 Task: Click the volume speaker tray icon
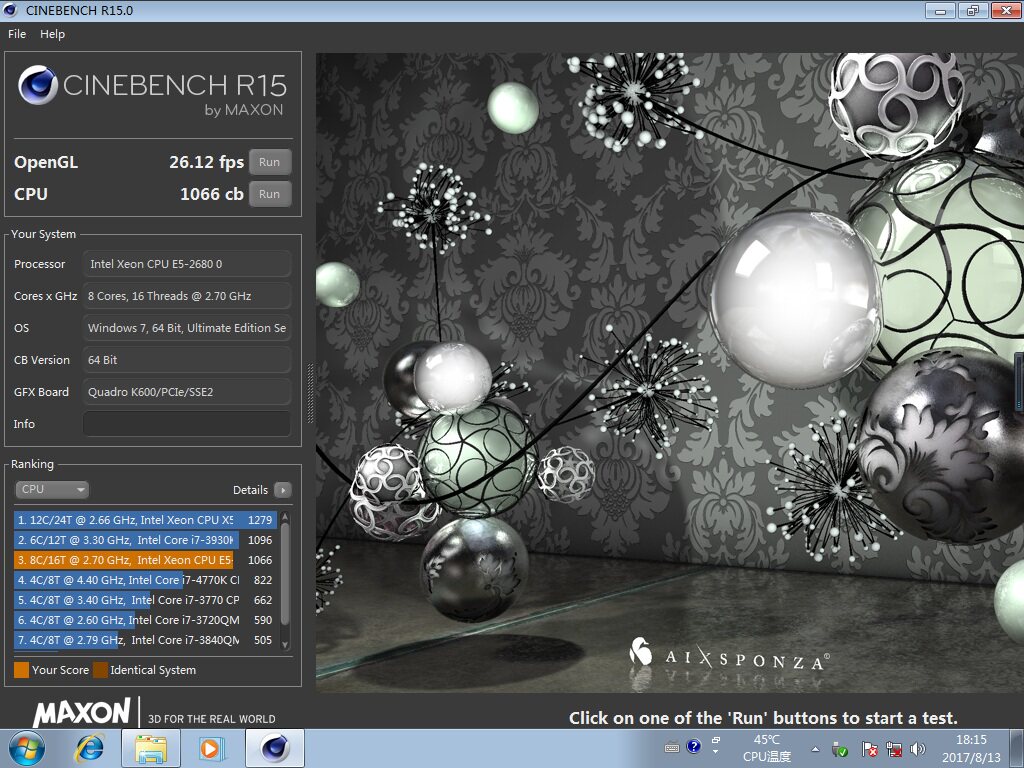[x=918, y=749]
